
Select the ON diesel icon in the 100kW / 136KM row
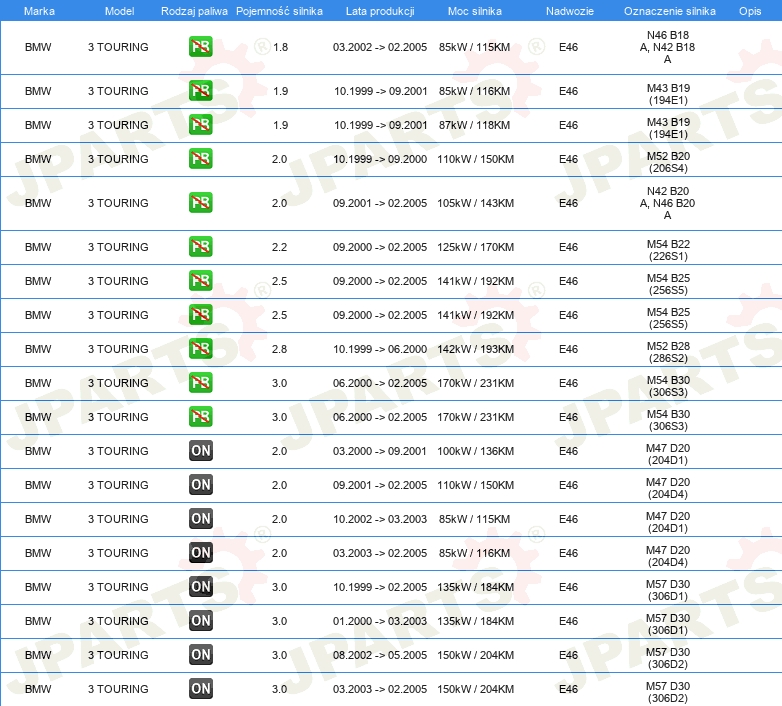[200, 451]
